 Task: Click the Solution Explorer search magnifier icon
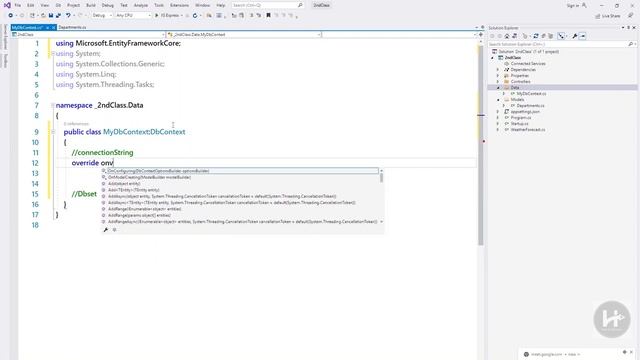[631, 44]
